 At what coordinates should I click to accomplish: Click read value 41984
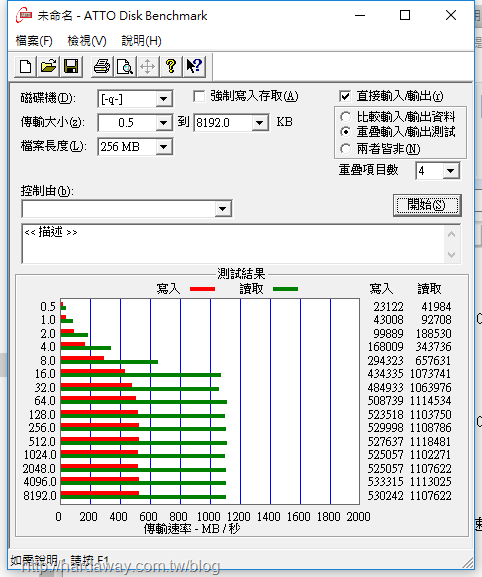[436, 307]
